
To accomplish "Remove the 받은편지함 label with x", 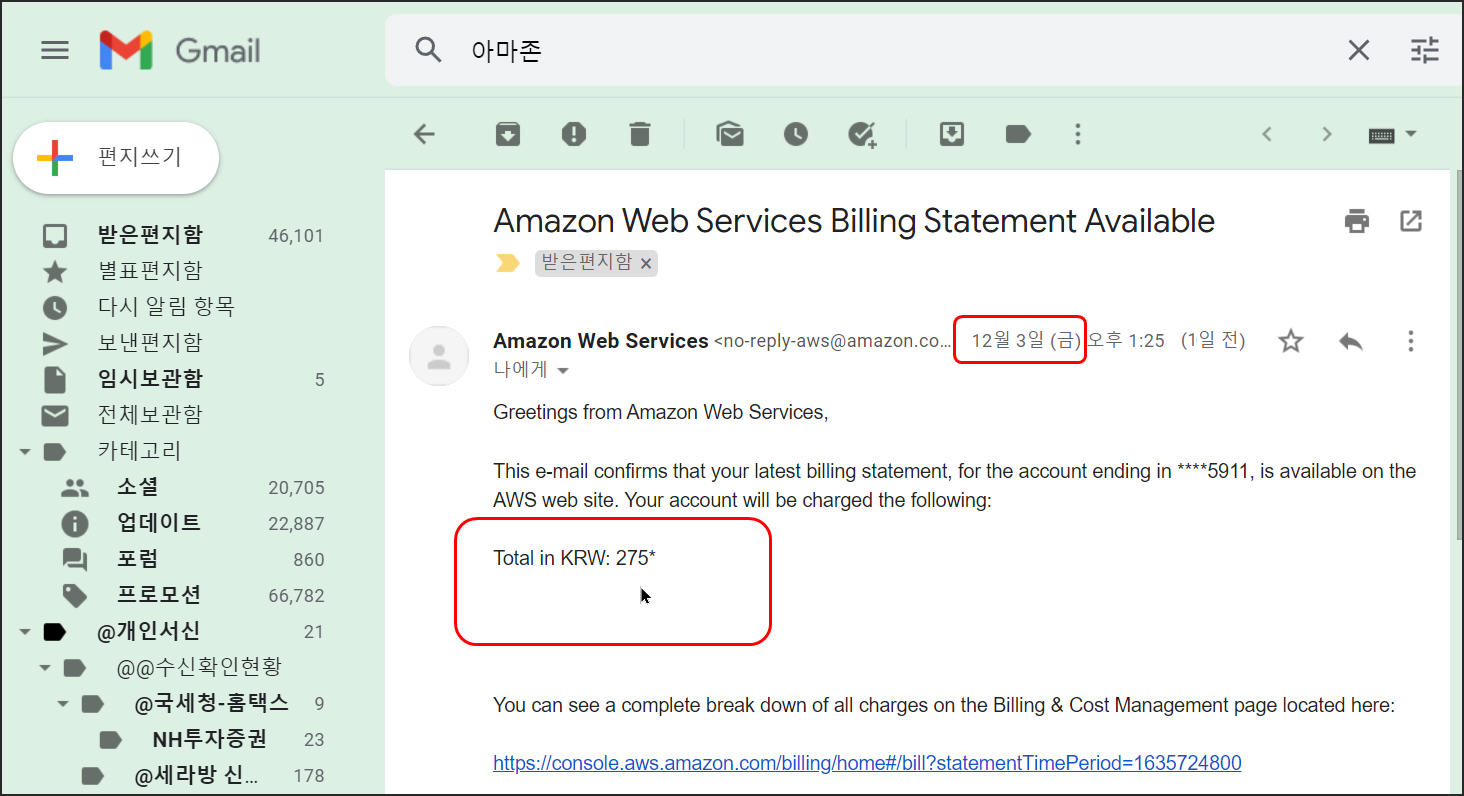I will point(646,264).
